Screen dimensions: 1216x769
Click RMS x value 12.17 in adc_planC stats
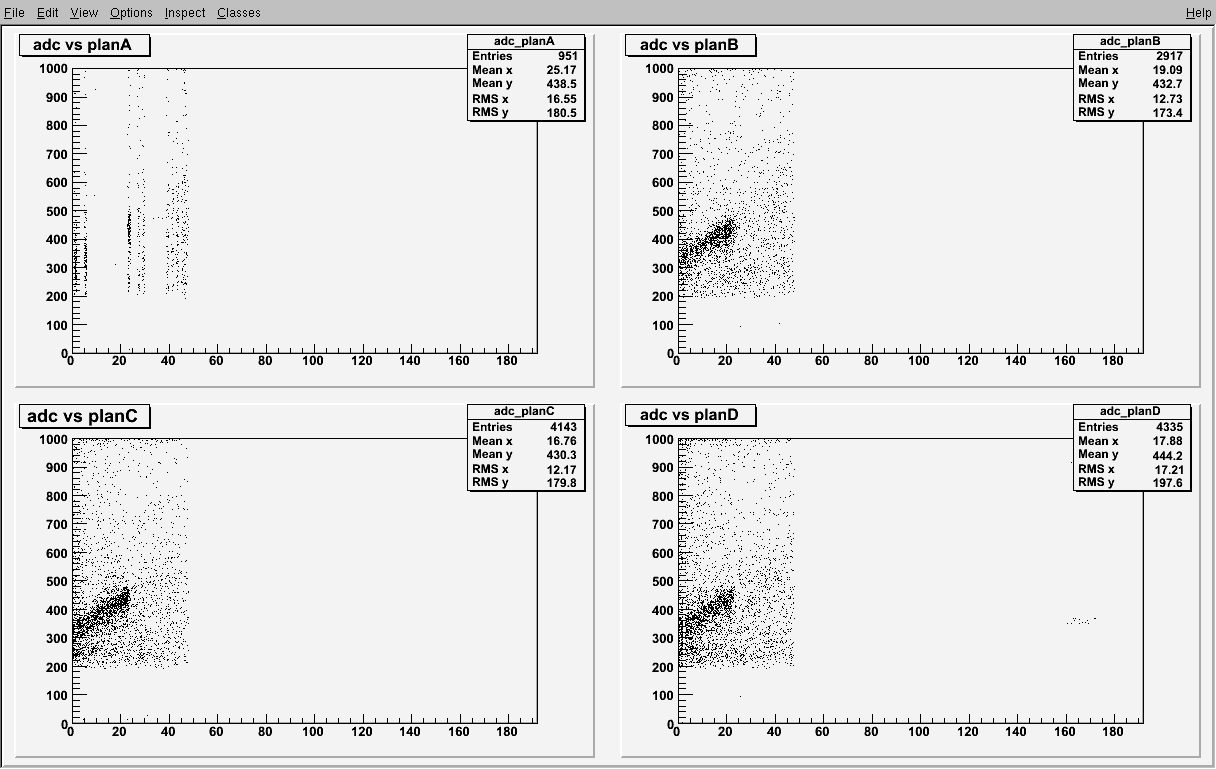point(563,469)
